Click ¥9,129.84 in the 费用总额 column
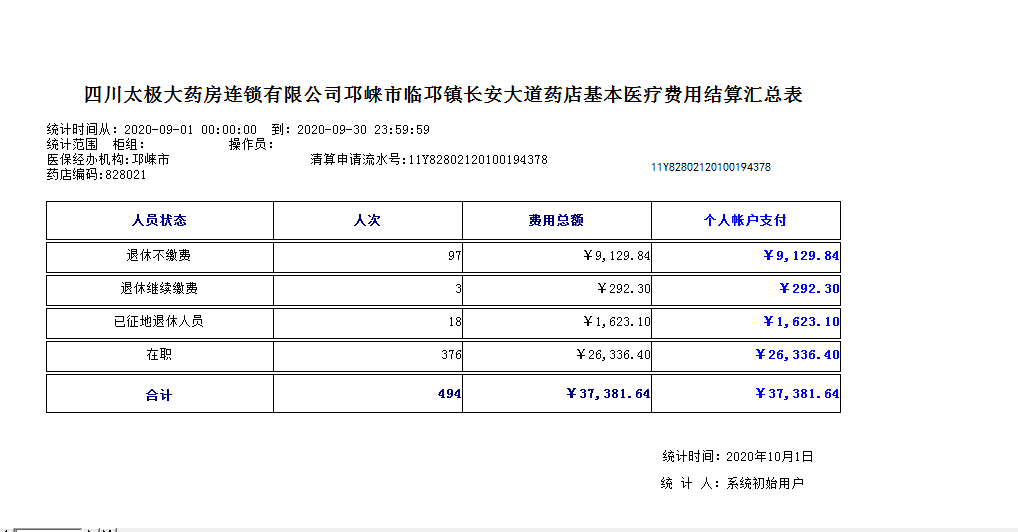The width and height of the screenshot is (1018, 532). (617, 256)
